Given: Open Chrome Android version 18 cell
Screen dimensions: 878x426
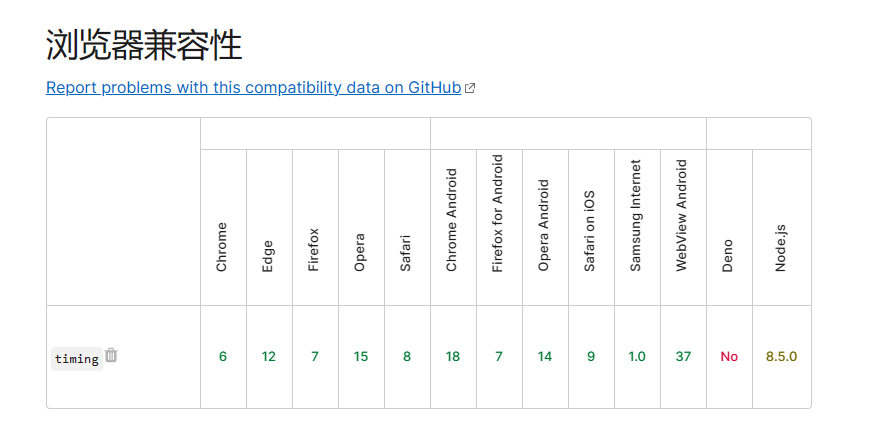Looking at the screenshot, I should pyautogui.click(x=453, y=357).
